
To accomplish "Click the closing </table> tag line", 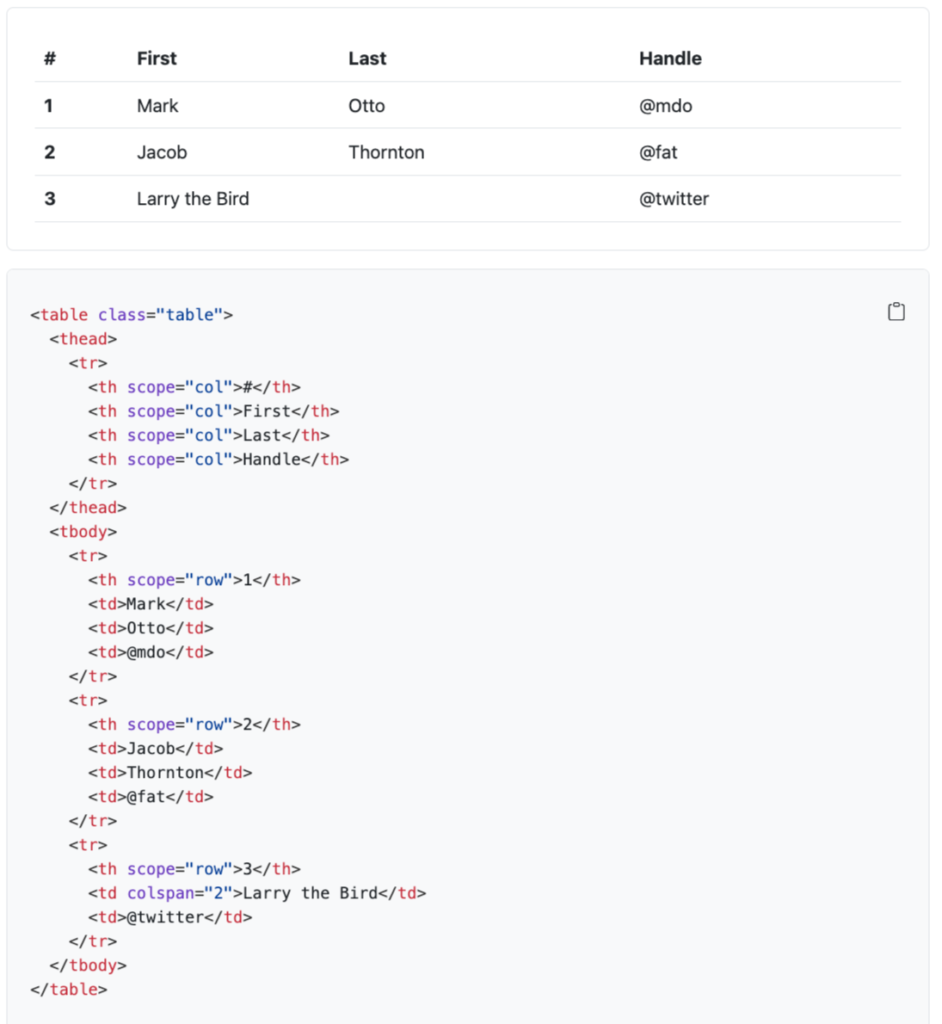I will [68, 990].
